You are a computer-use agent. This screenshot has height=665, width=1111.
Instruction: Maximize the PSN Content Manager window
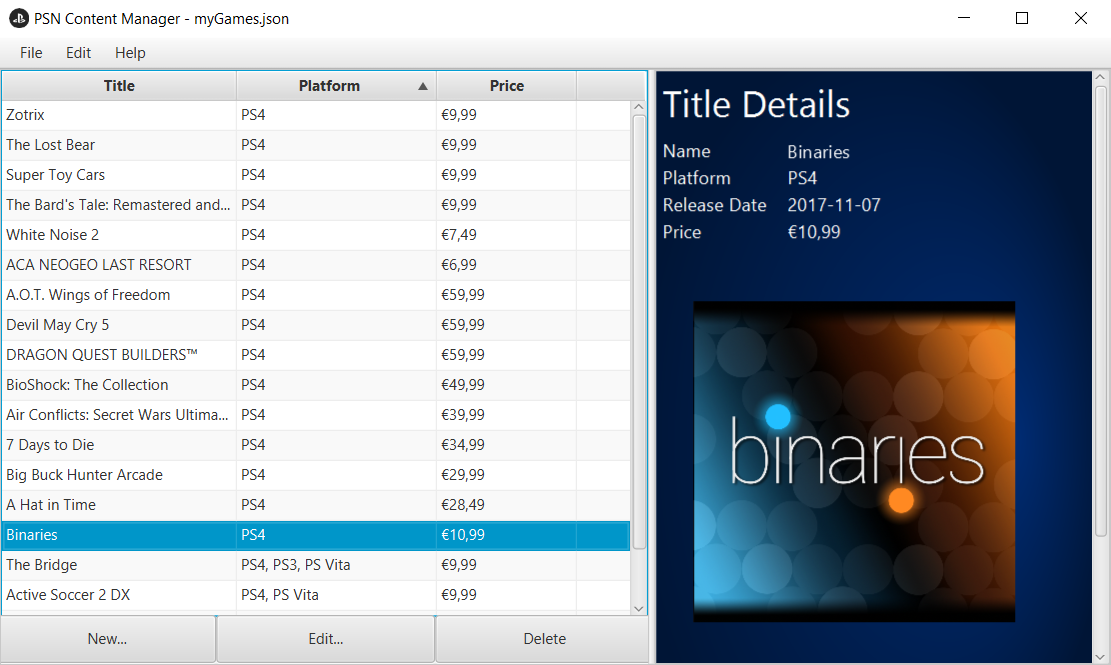coord(1022,18)
